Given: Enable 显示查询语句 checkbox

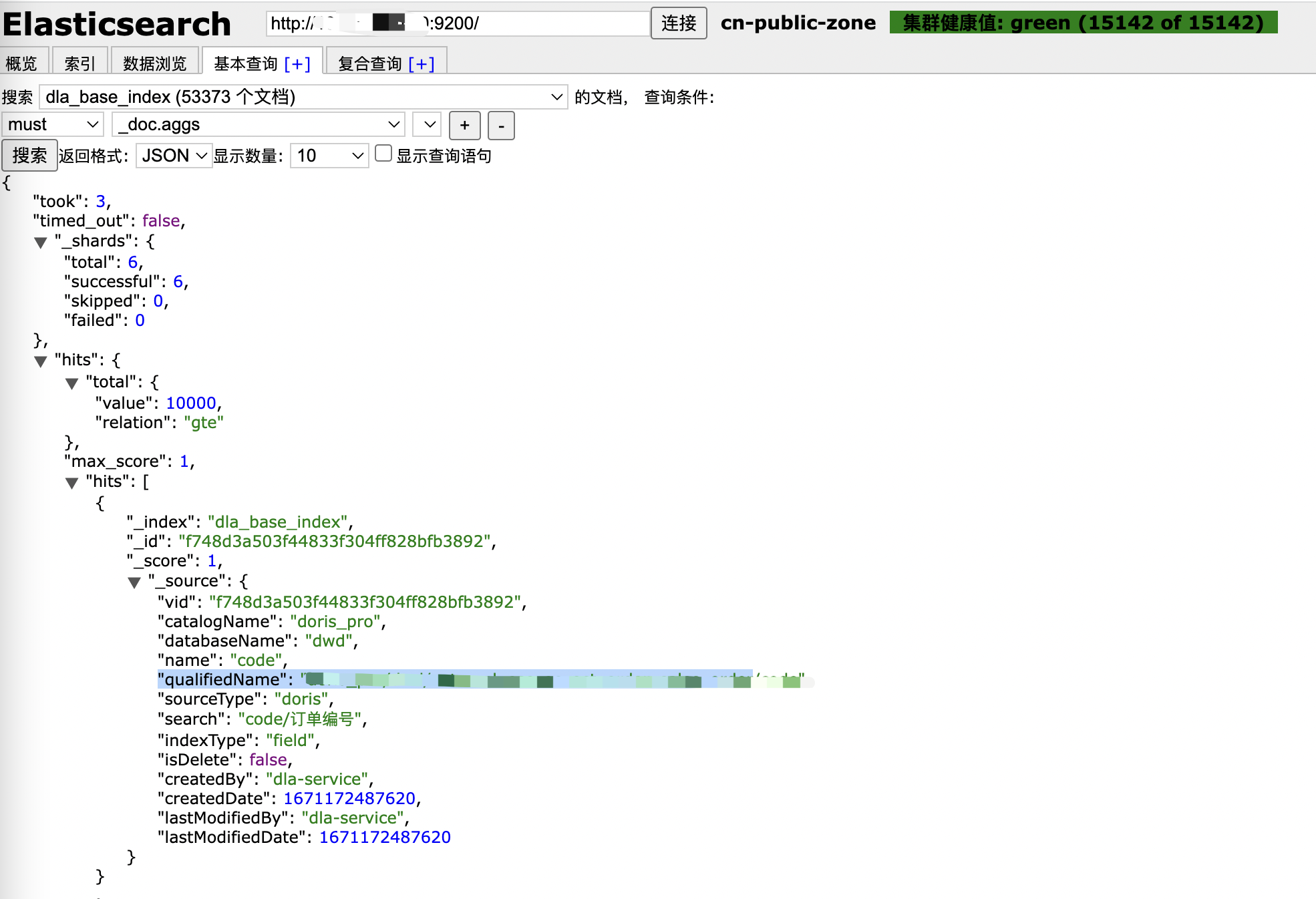Looking at the screenshot, I should tap(383, 154).
